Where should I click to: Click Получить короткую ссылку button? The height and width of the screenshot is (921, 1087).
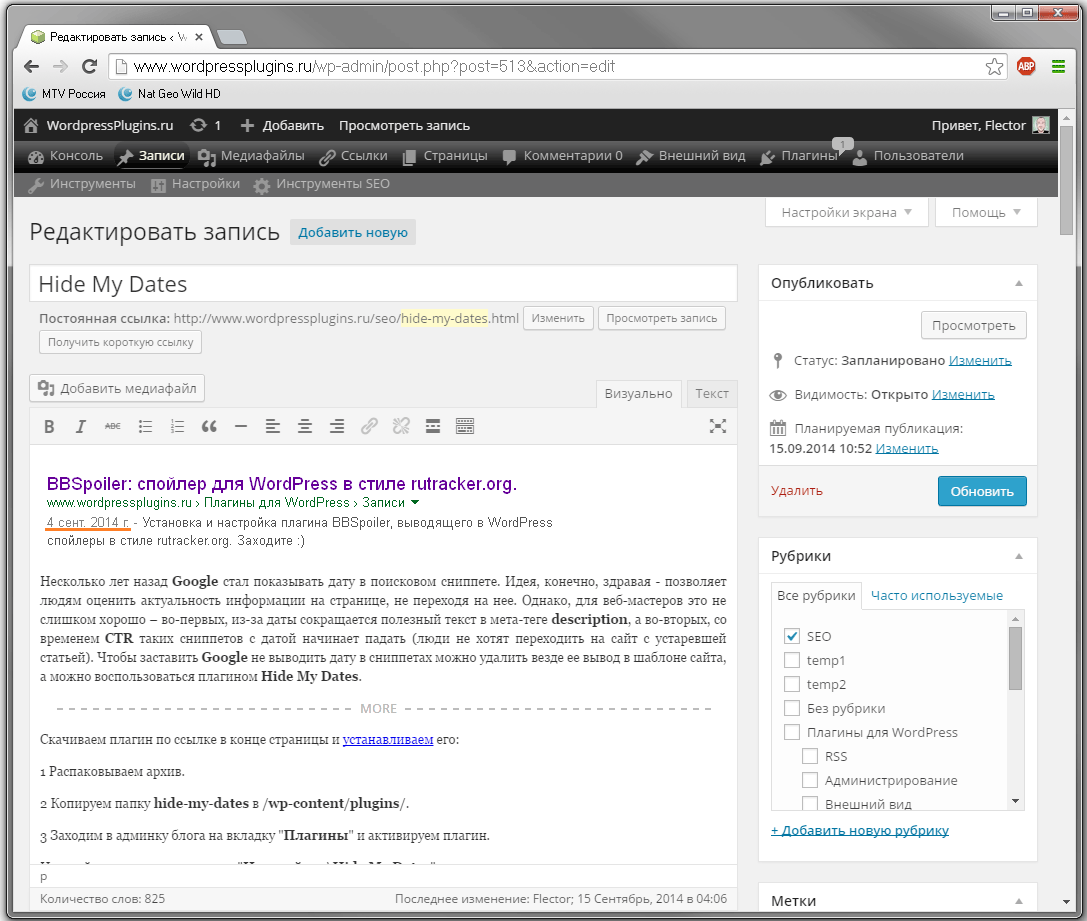click(121, 342)
